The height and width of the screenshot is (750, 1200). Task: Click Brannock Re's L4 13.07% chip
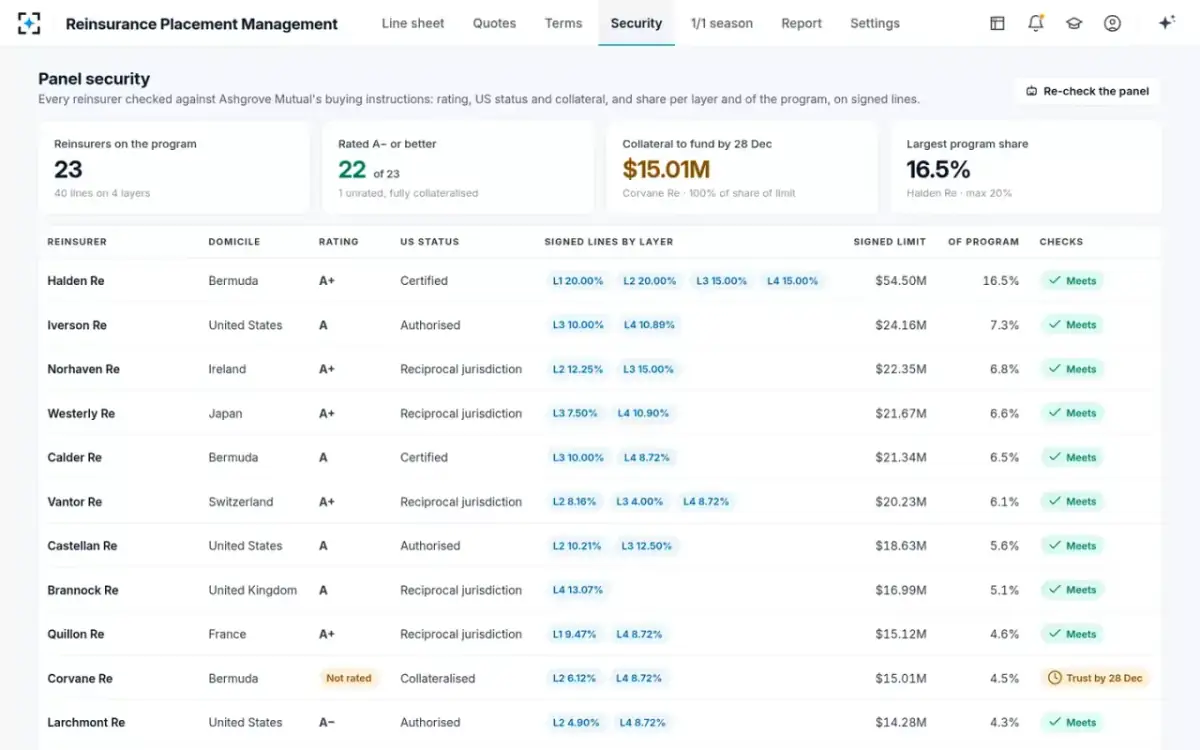578,590
